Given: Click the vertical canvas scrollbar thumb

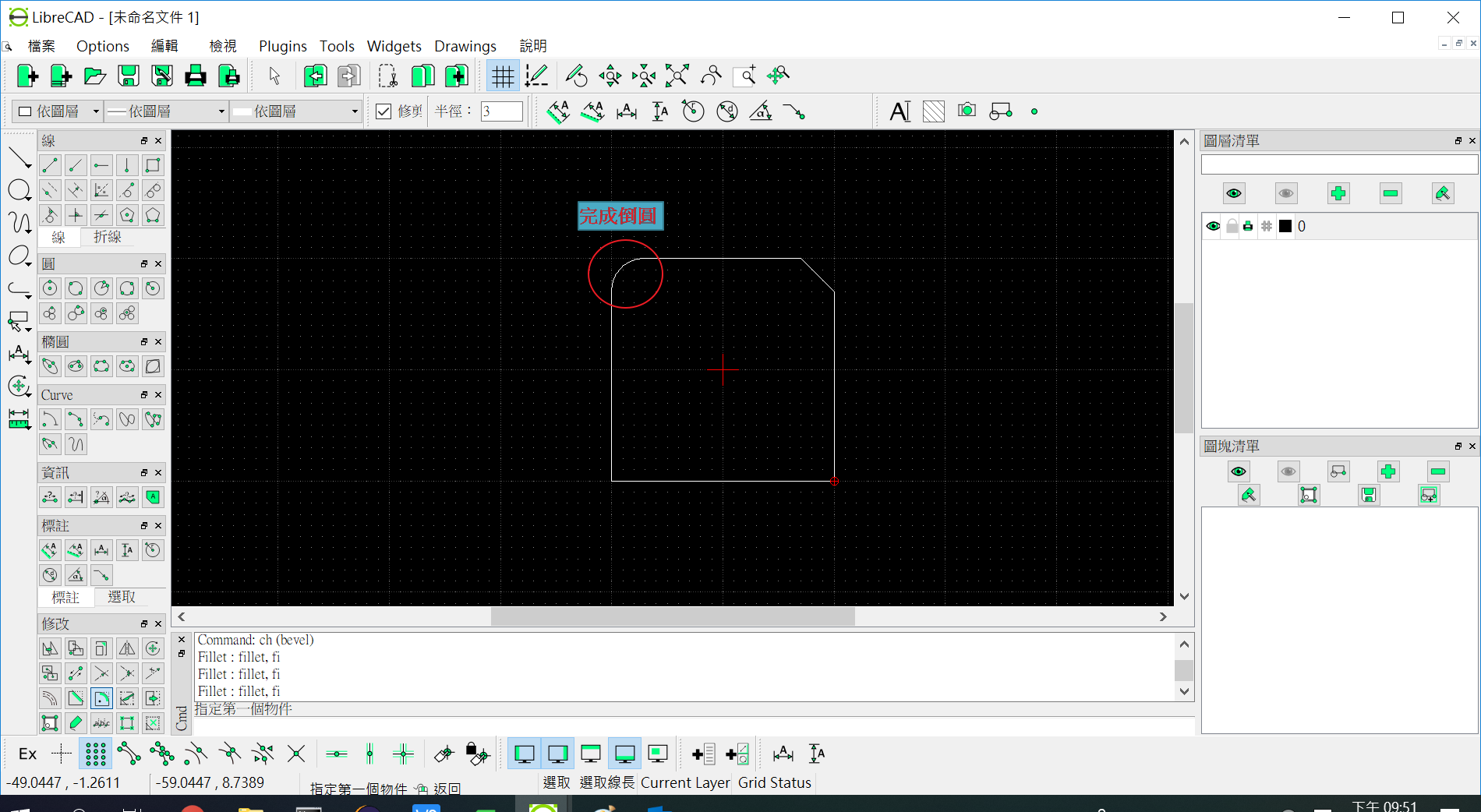Looking at the screenshot, I should click(1184, 368).
